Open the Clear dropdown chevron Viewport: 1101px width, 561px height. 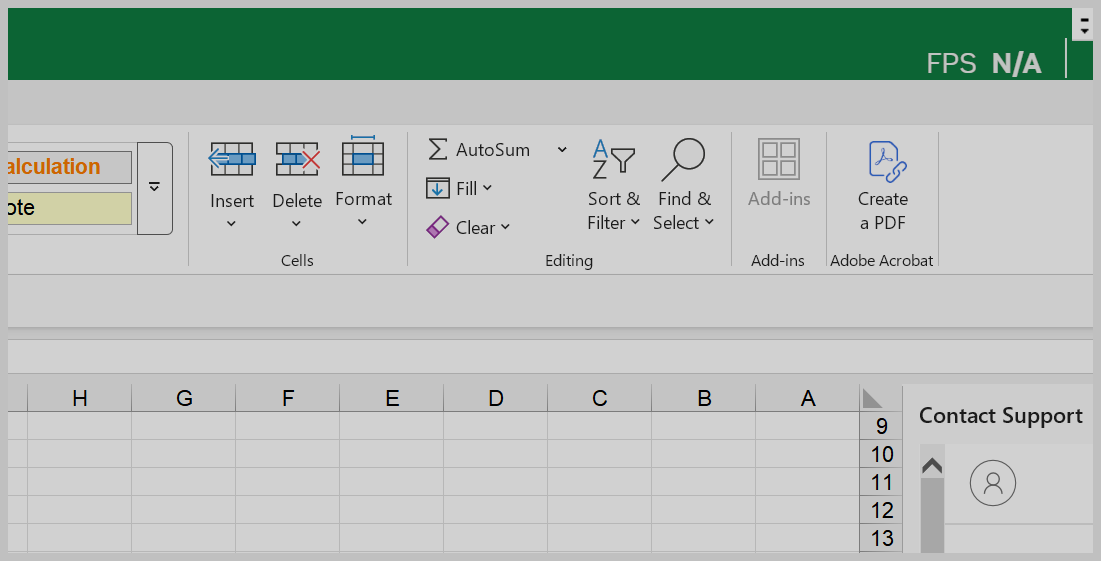pos(506,227)
